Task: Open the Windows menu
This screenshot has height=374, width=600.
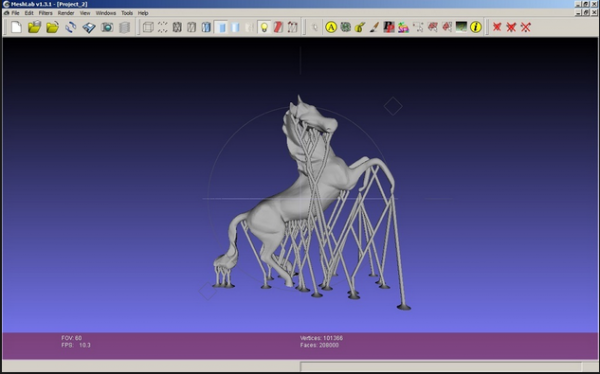Action: [x=106, y=13]
